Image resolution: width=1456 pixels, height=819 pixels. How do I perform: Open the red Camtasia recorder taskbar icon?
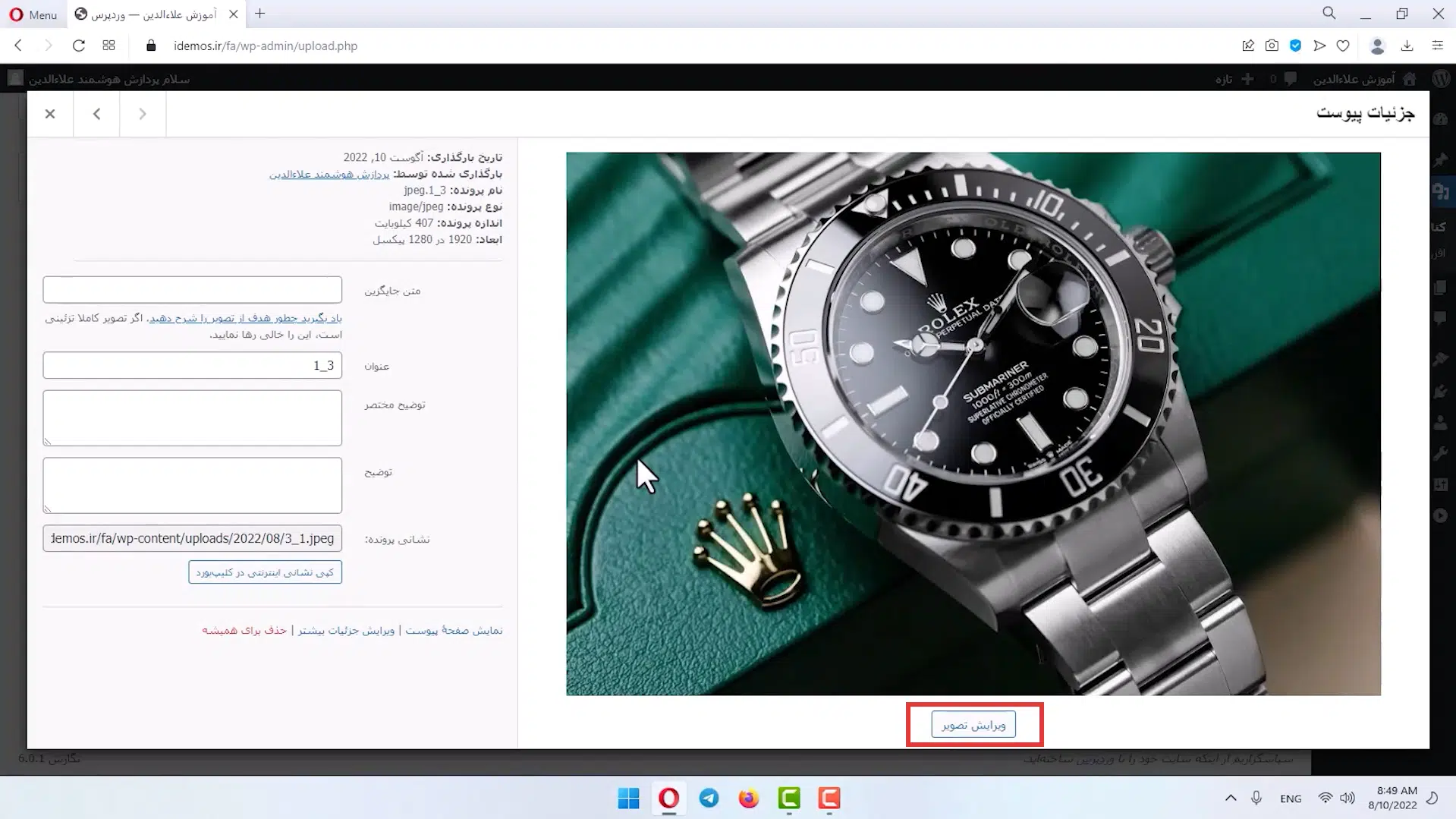829,799
